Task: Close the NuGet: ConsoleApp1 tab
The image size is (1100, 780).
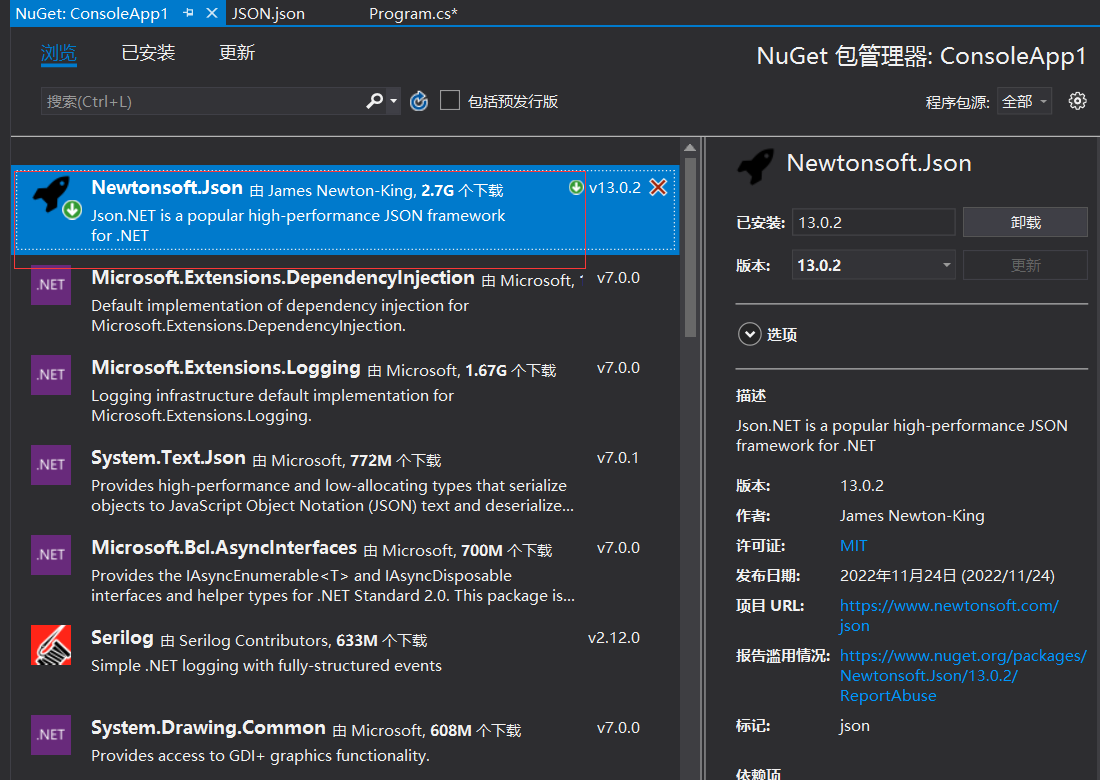Action: tap(212, 13)
